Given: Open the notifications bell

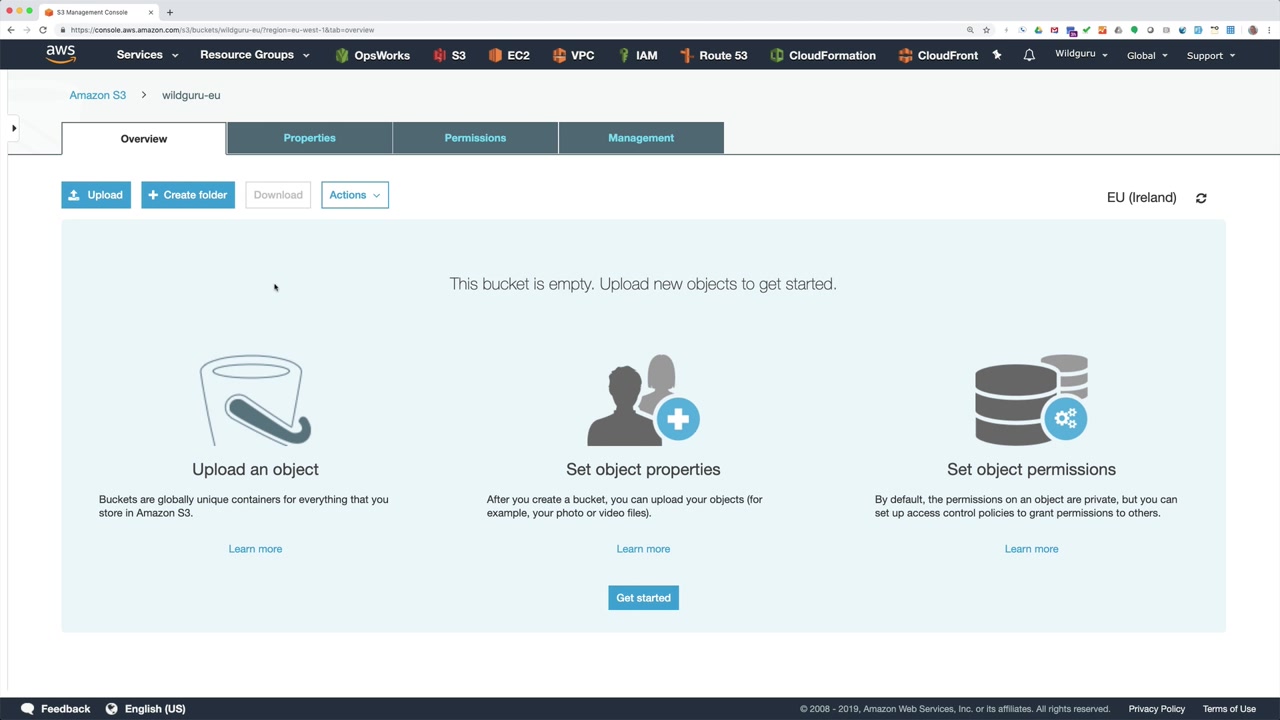Looking at the screenshot, I should coord(1029,55).
